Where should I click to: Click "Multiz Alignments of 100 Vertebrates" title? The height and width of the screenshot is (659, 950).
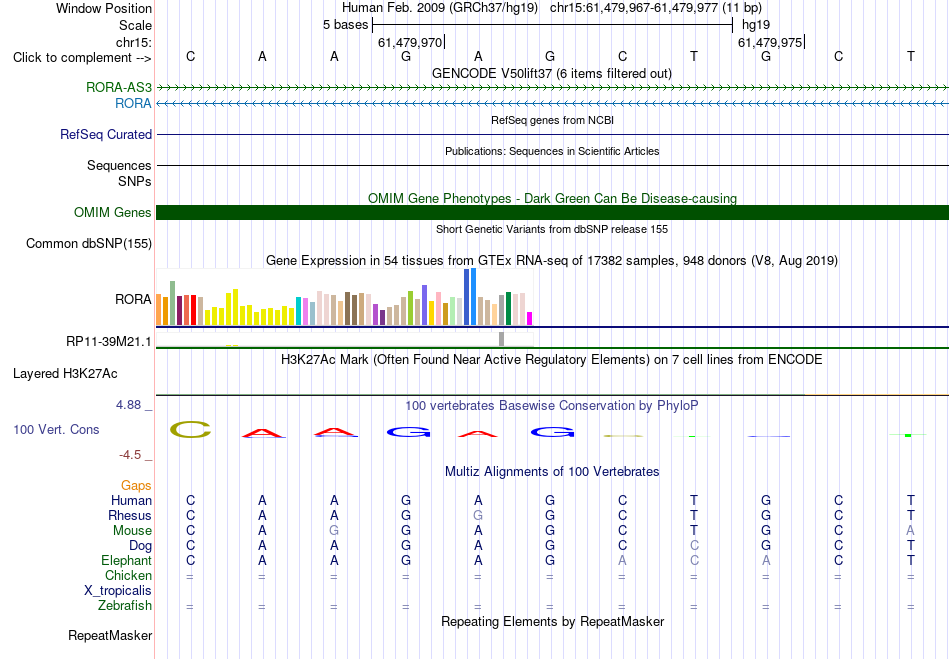552,471
